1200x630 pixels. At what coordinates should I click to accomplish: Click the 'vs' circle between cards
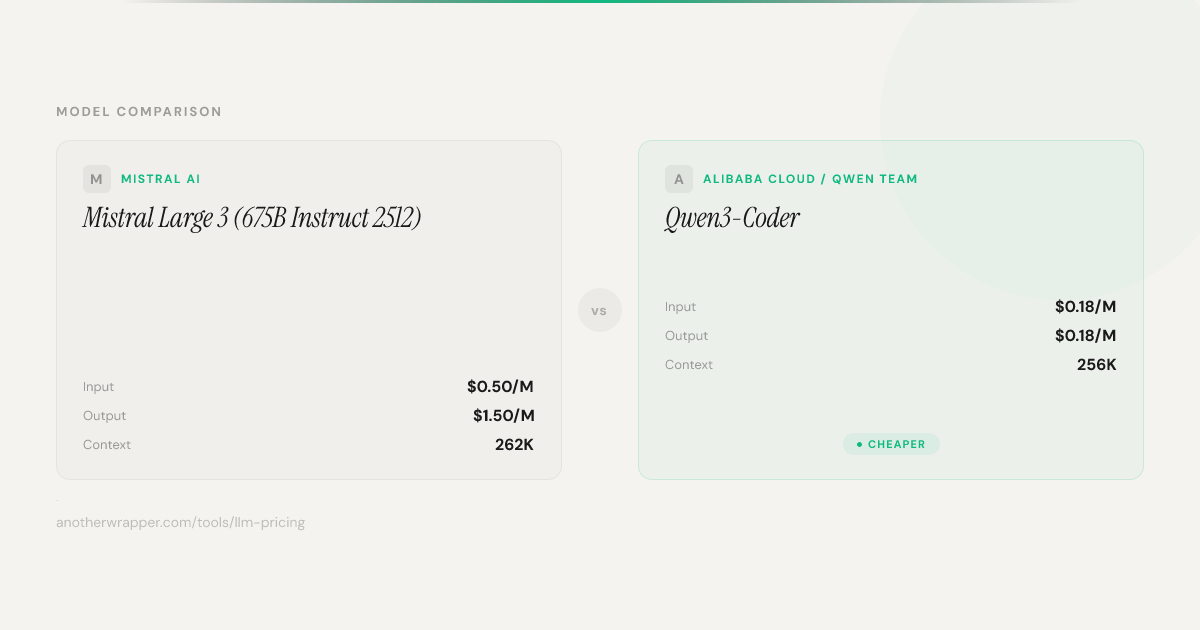pyautogui.click(x=600, y=311)
